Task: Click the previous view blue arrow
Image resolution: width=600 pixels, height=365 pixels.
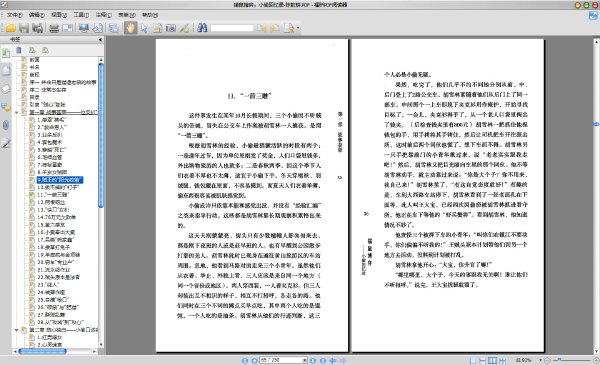Action: coord(333,360)
